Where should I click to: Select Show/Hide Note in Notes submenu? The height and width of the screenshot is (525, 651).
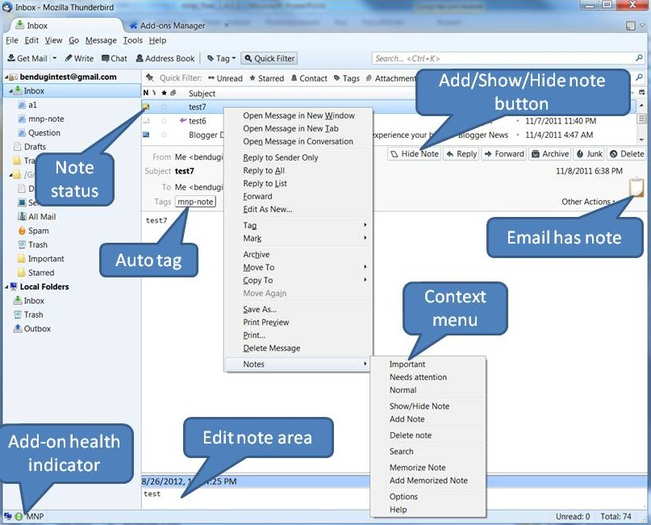click(428, 406)
